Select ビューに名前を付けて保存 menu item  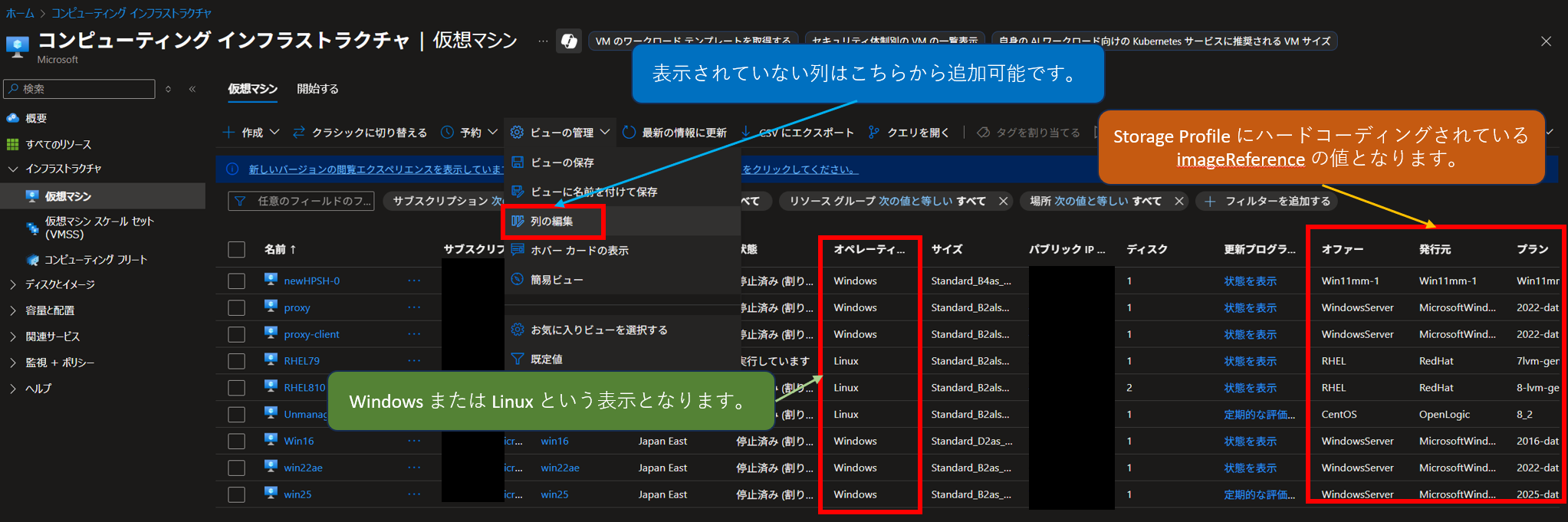[x=622, y=192]
